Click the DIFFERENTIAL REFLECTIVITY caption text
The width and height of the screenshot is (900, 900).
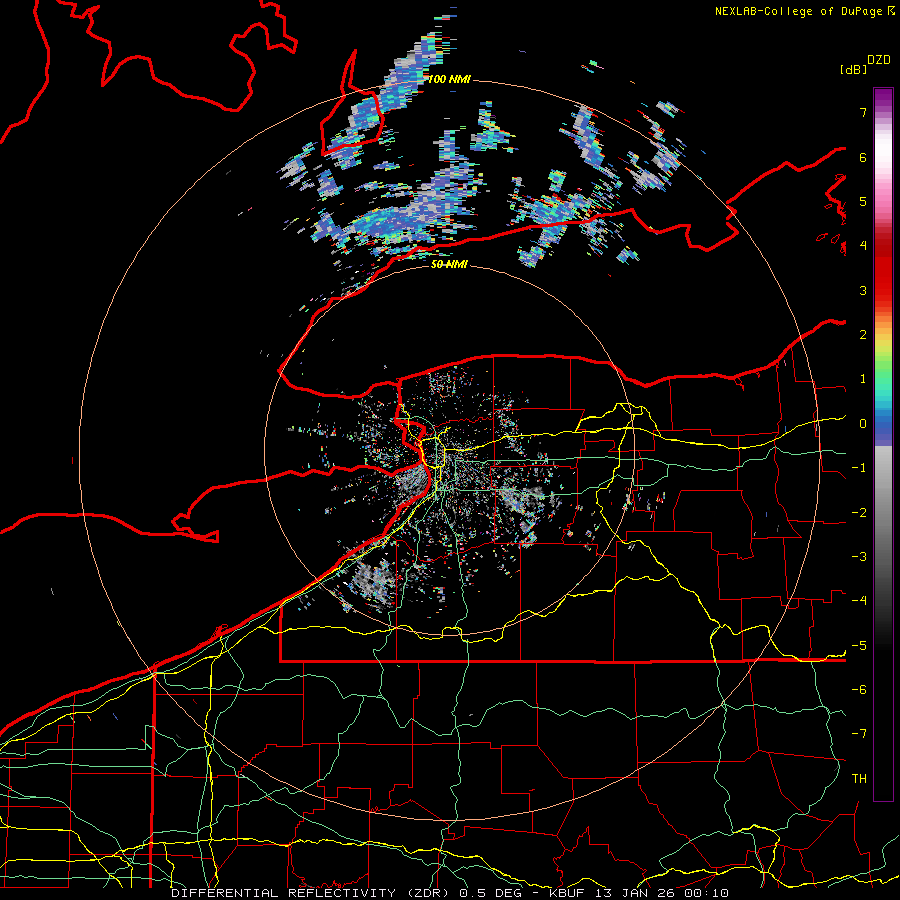pos(284,893)
